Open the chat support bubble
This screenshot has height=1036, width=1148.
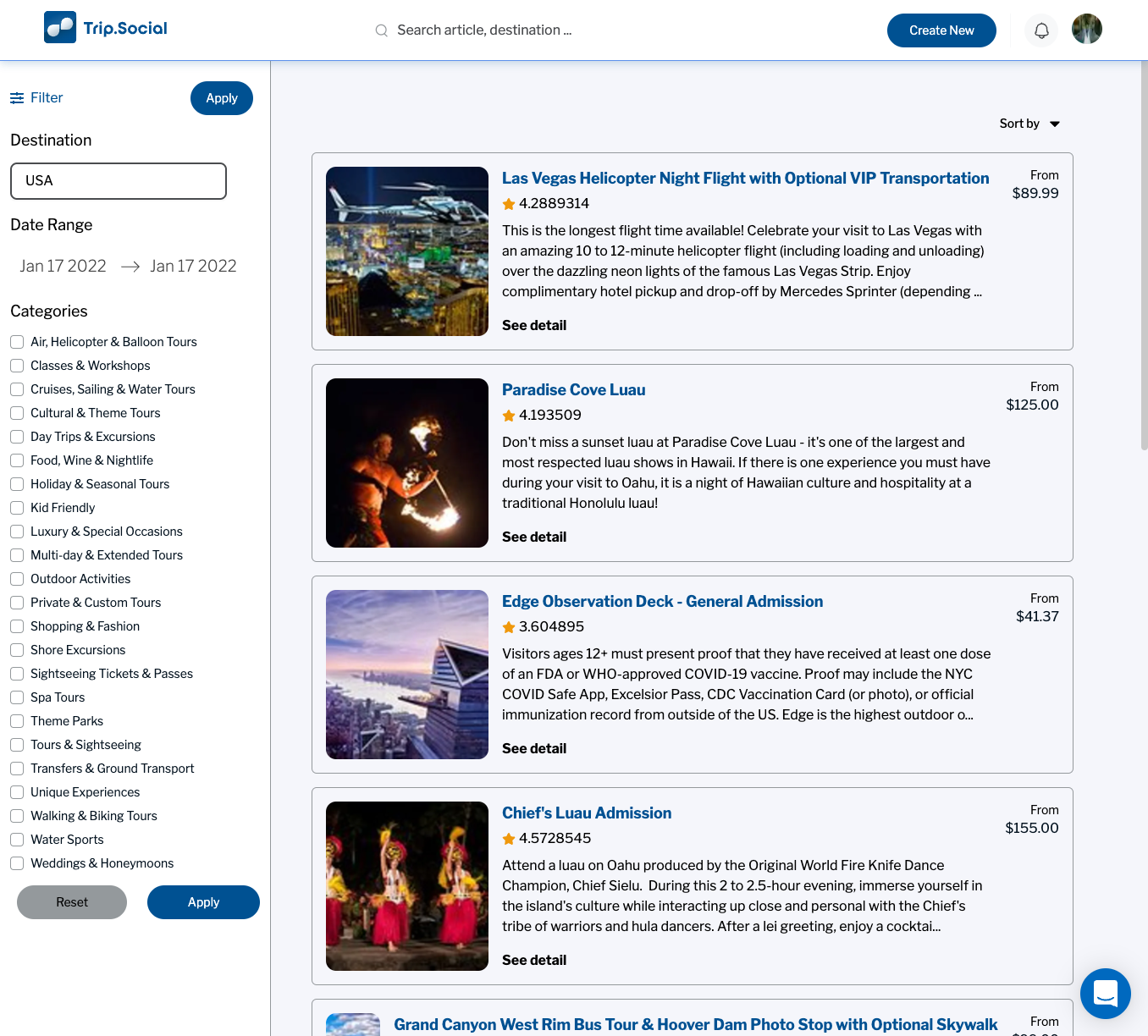pos(1106,994)
